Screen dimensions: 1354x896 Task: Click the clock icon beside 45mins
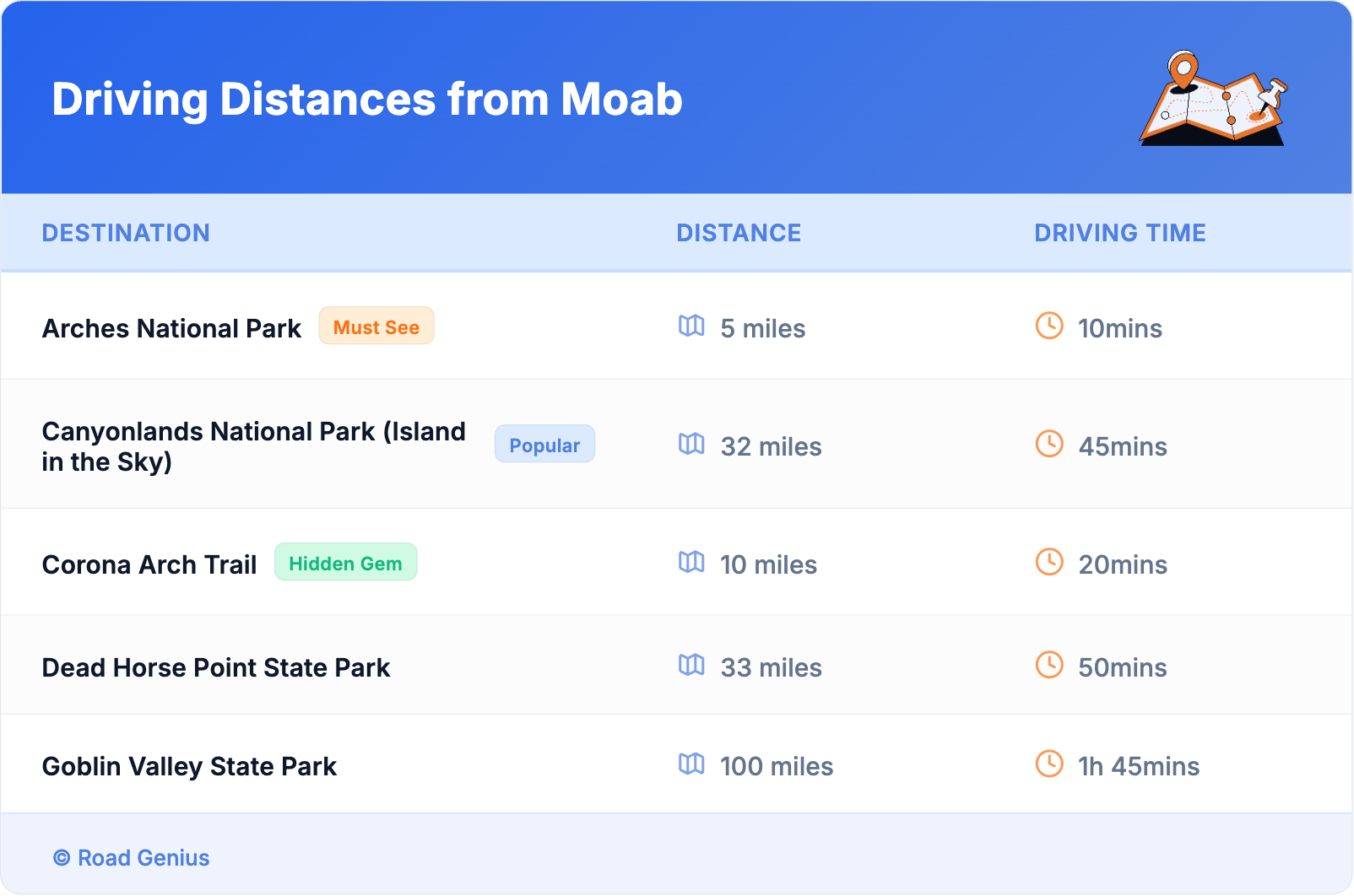pyautogui.click(x=1049, y=444)
